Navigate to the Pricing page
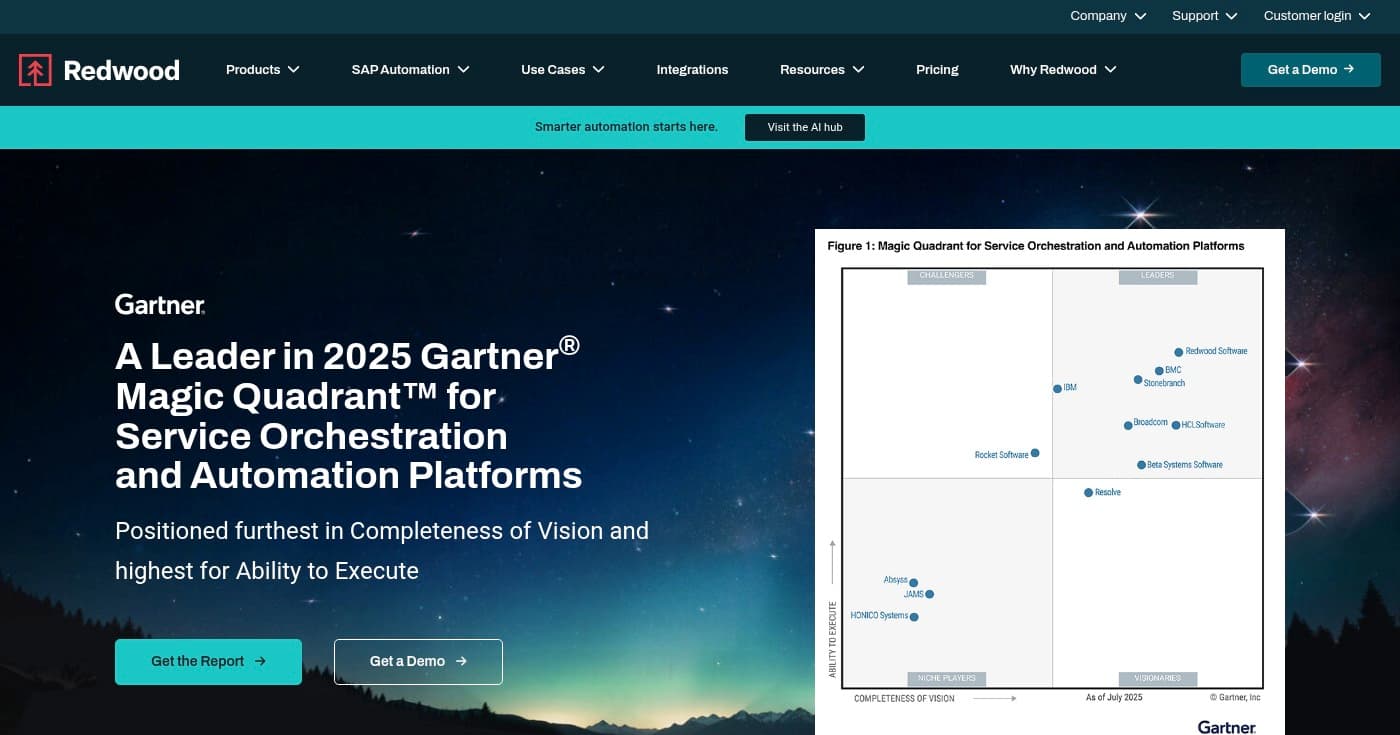The image size is (1400, 735). tap(937, 69)
